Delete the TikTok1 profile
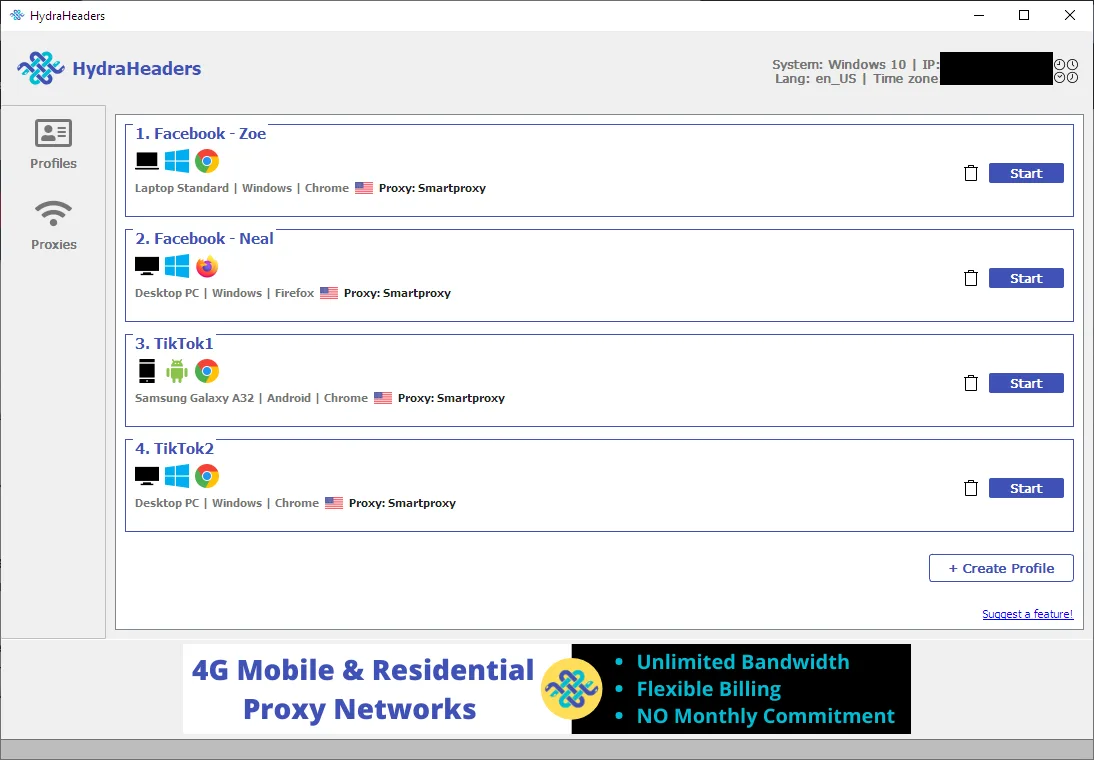 [971, 383]
